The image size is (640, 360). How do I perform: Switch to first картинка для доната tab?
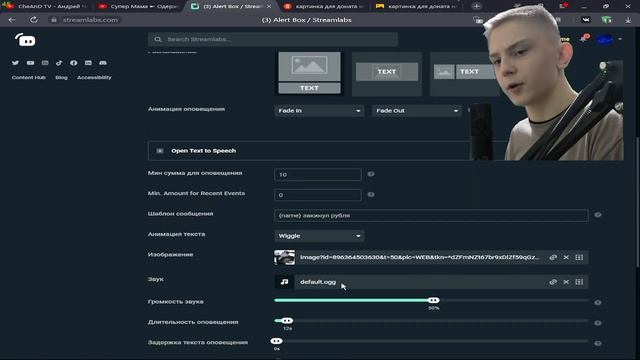tap(324, 6)
